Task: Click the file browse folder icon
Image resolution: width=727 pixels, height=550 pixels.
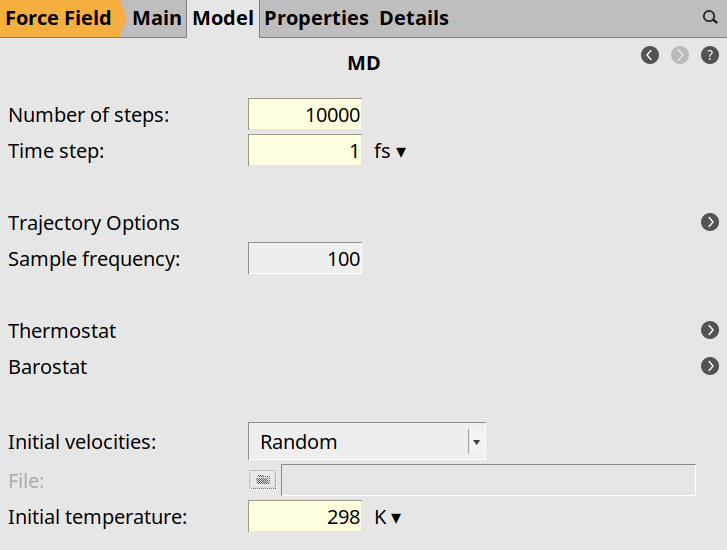Action: (x=262, y=480)
